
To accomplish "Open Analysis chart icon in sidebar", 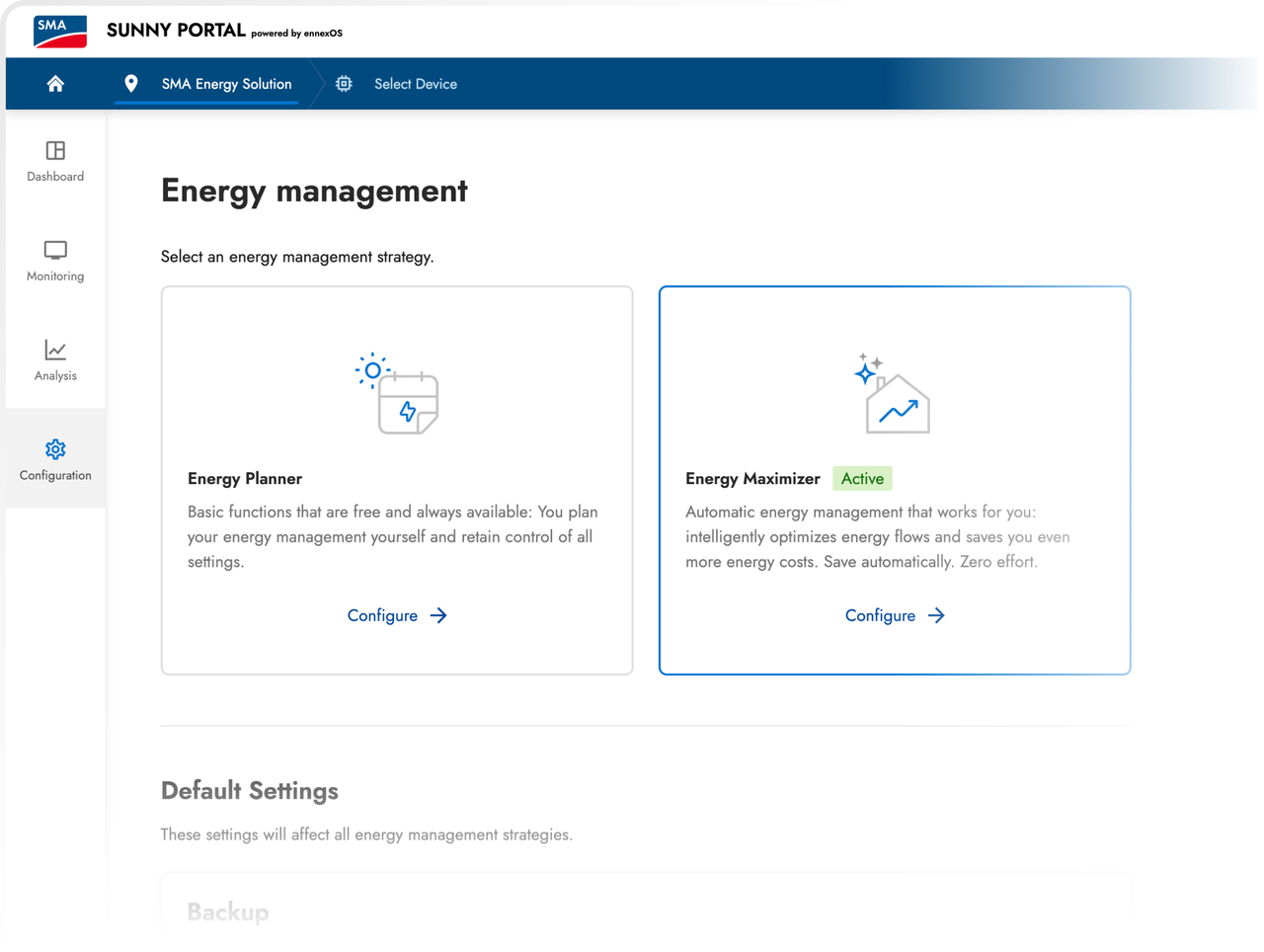I will tap(55, 350).
